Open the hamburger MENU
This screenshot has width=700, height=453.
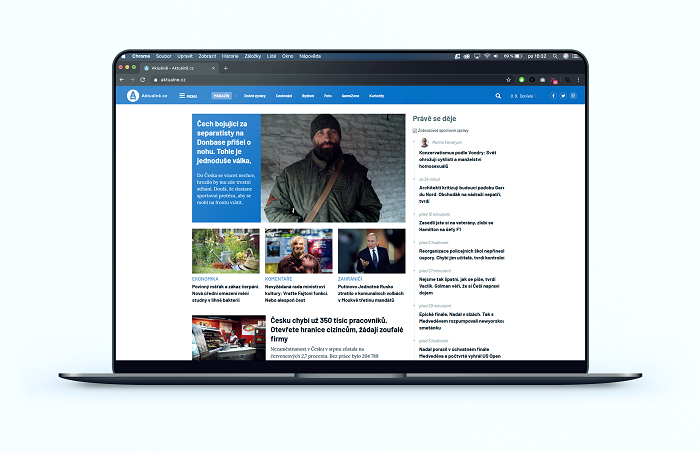[x=188, y=96]
